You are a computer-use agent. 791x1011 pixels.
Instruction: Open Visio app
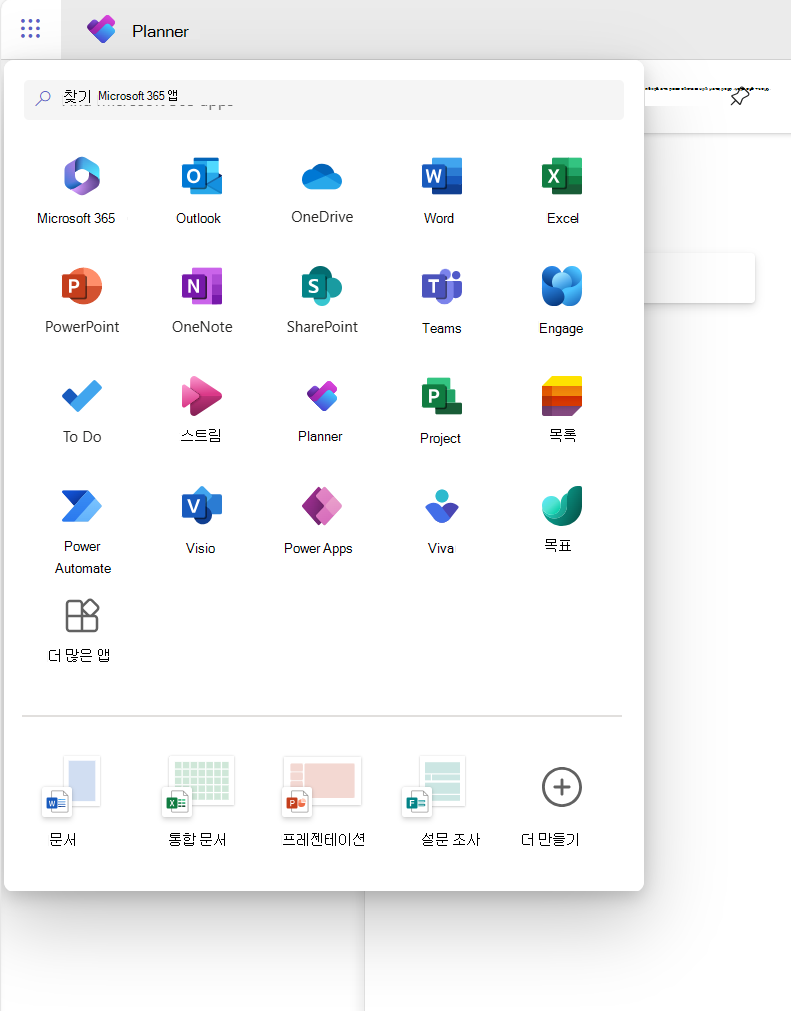[202, 520]
